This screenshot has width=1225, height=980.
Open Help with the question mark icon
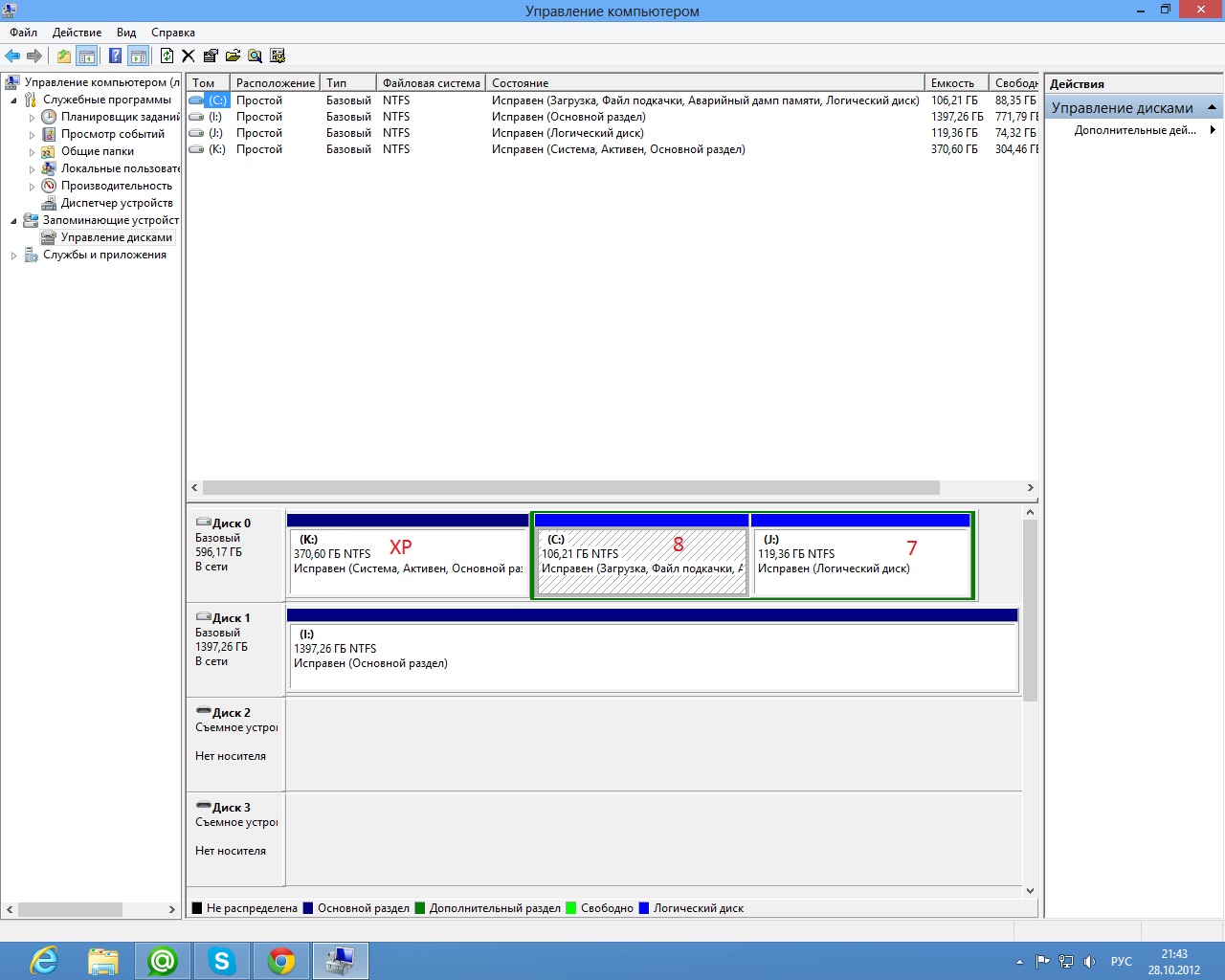116,56
